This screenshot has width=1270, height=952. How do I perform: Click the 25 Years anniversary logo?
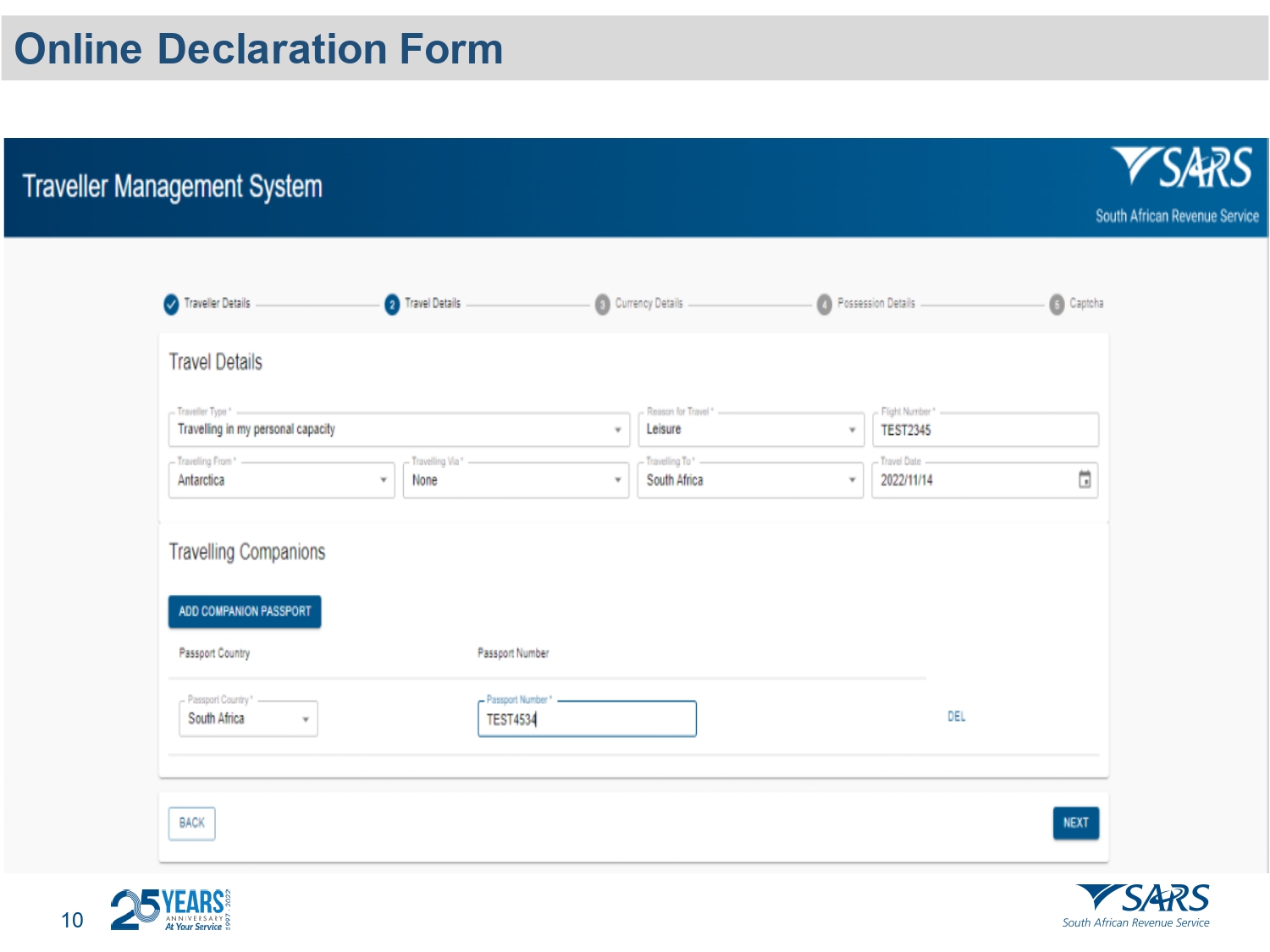coord(170,910)
